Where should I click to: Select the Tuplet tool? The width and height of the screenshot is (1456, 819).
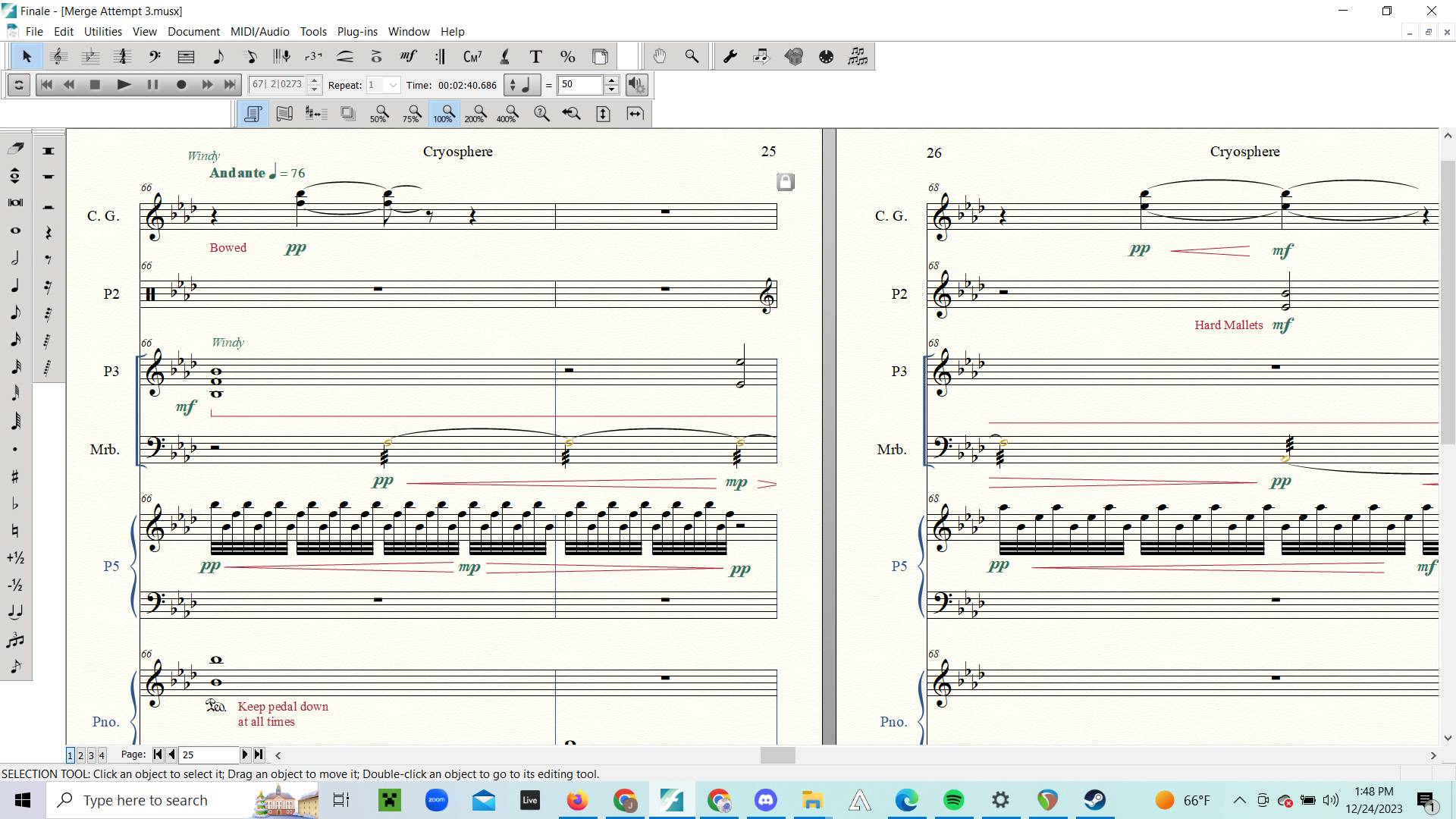(x=313, y=57)
